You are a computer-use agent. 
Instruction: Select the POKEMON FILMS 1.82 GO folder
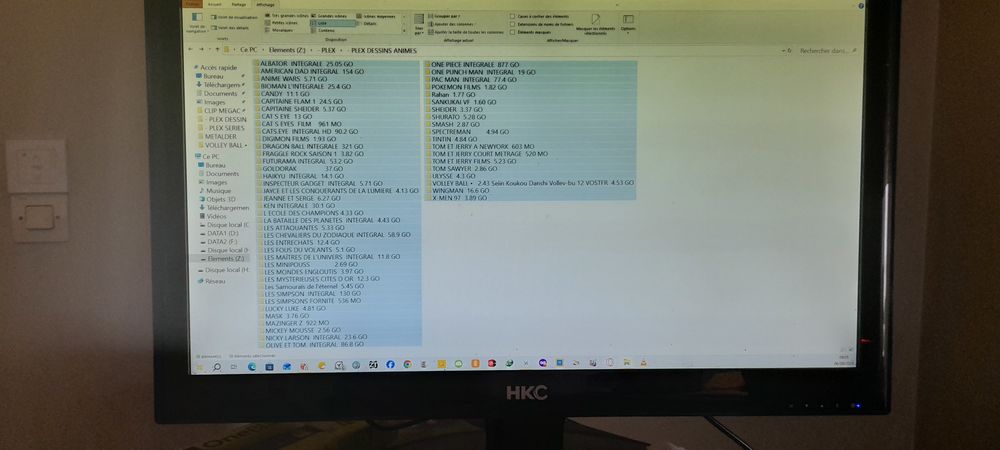[466, 87]
